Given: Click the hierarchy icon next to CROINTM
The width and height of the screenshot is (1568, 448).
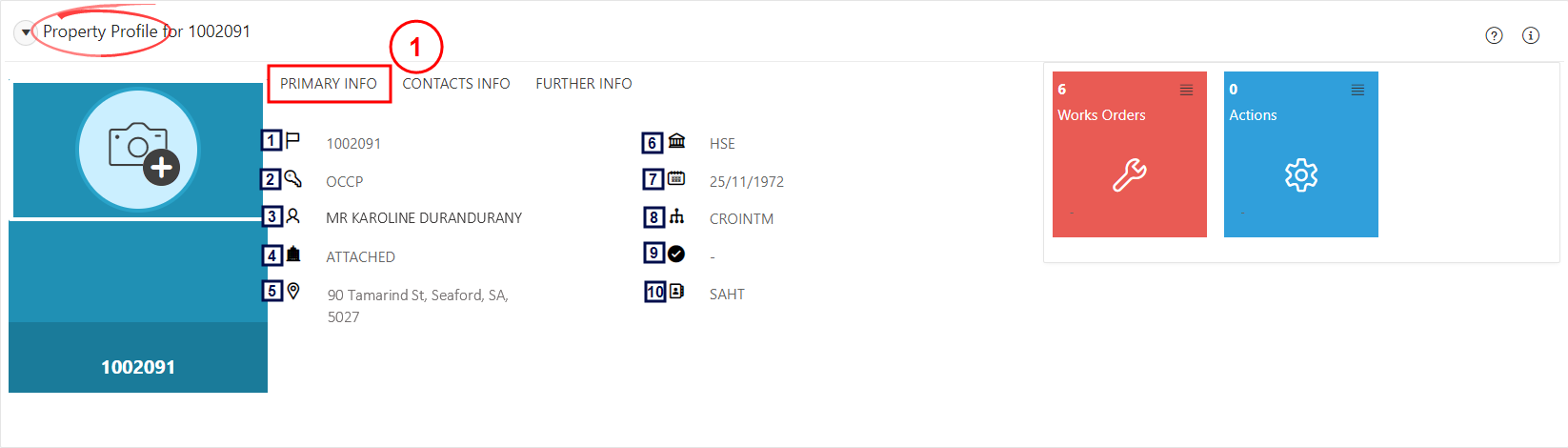Looking at the screenshot, I should [676, 216].
